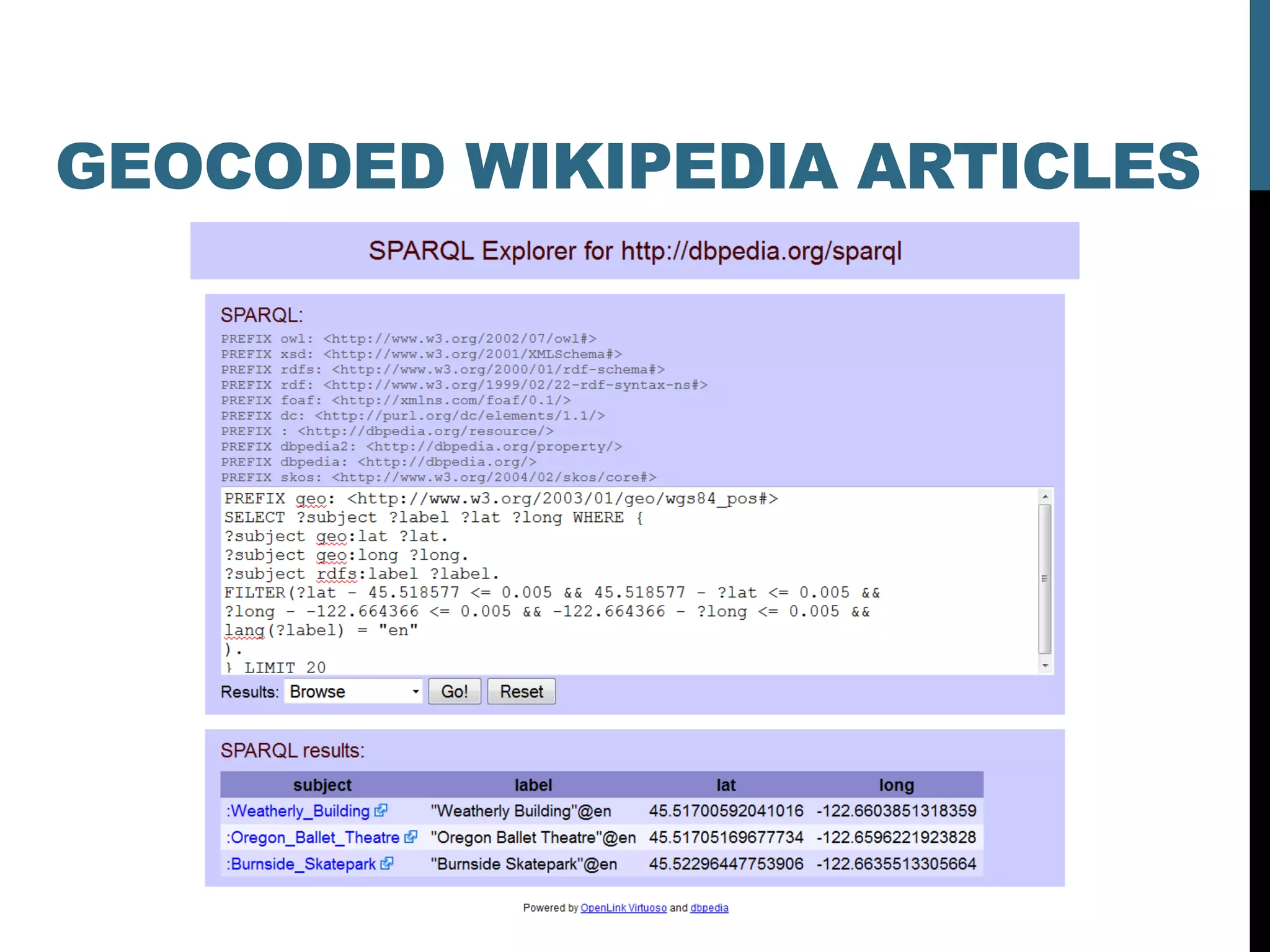Follow the OpenLink Virtuoso link
The image size is (1270, 952).
point(623,908)
